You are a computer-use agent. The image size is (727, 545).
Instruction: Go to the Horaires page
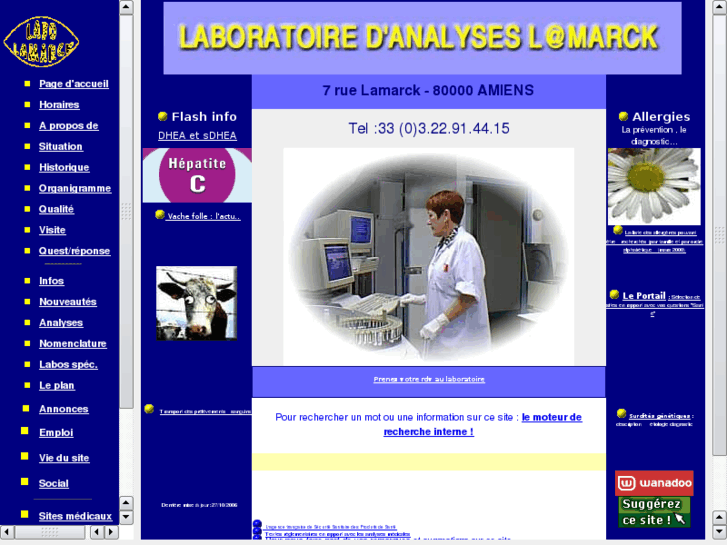(x=59, y=105)
